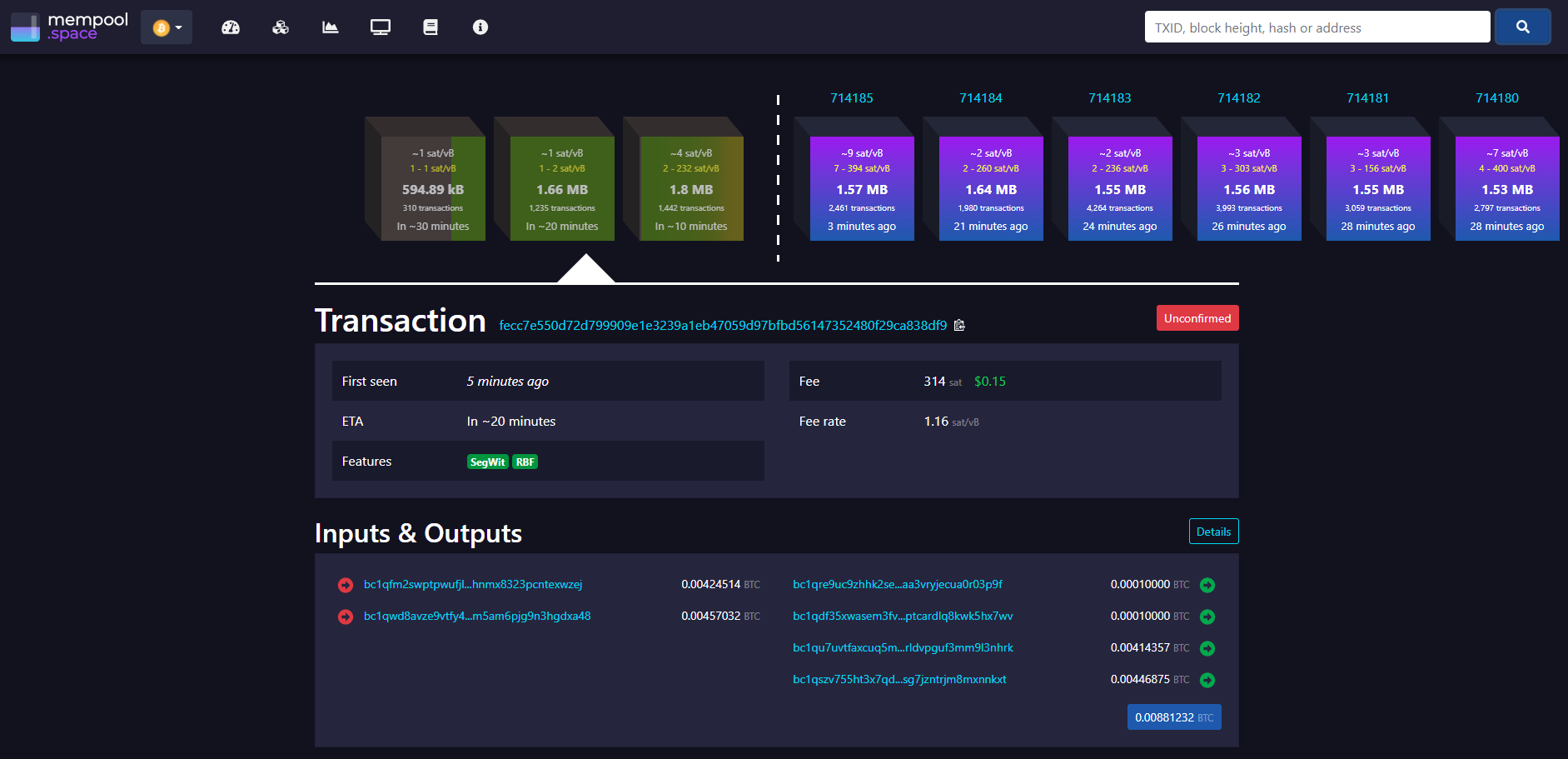This screenshot has height=759, width=1568.
Task: Open the graphs chart icon
Action: coord(331,27)
